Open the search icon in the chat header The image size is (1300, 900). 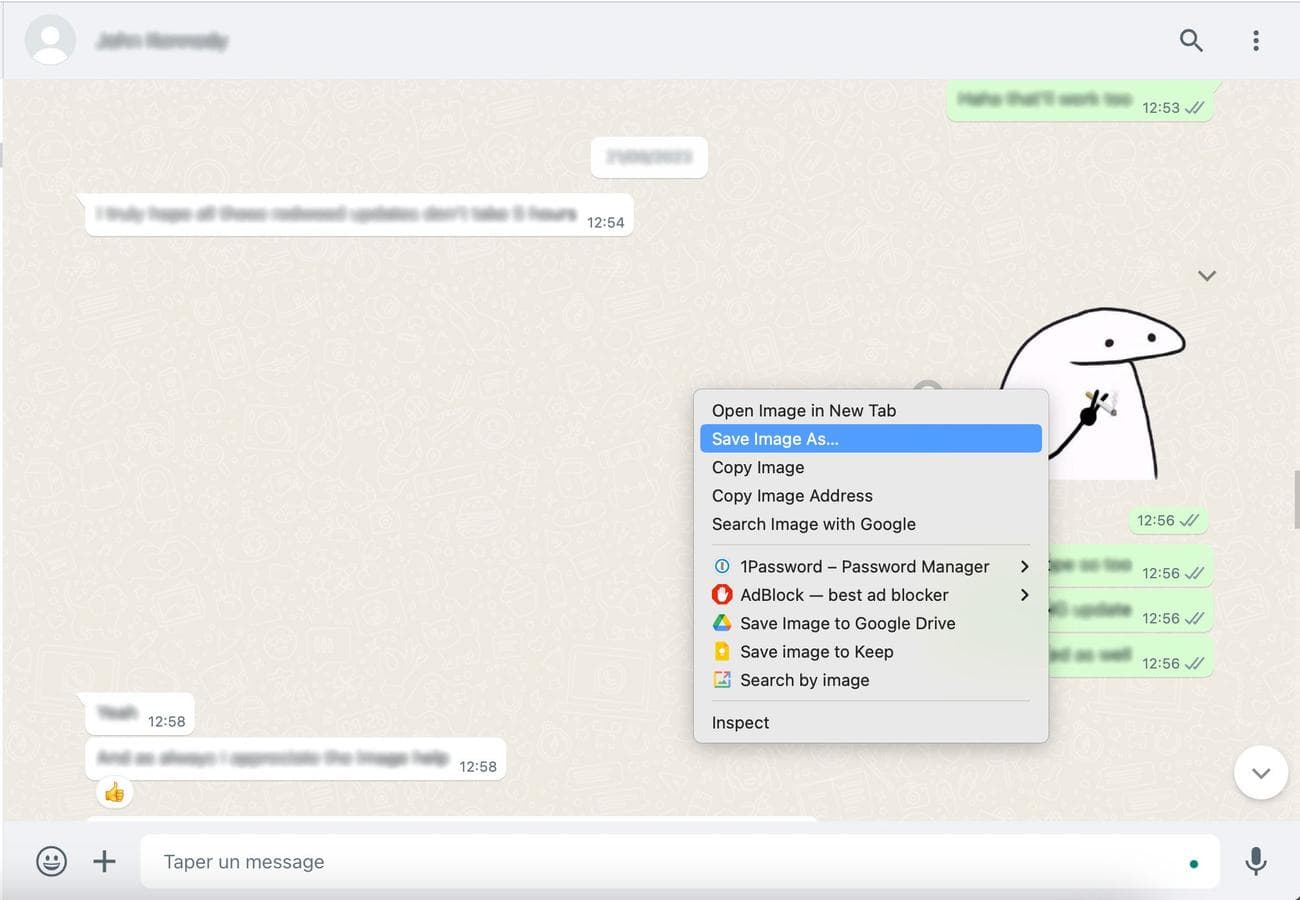(x=1190, y=40)
